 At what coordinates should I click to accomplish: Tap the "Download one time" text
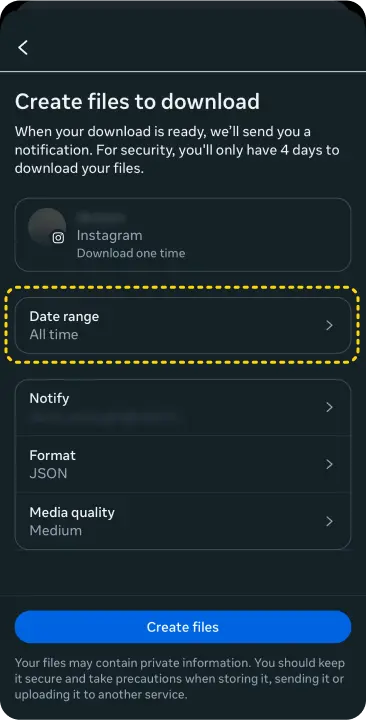pos(131,253)
